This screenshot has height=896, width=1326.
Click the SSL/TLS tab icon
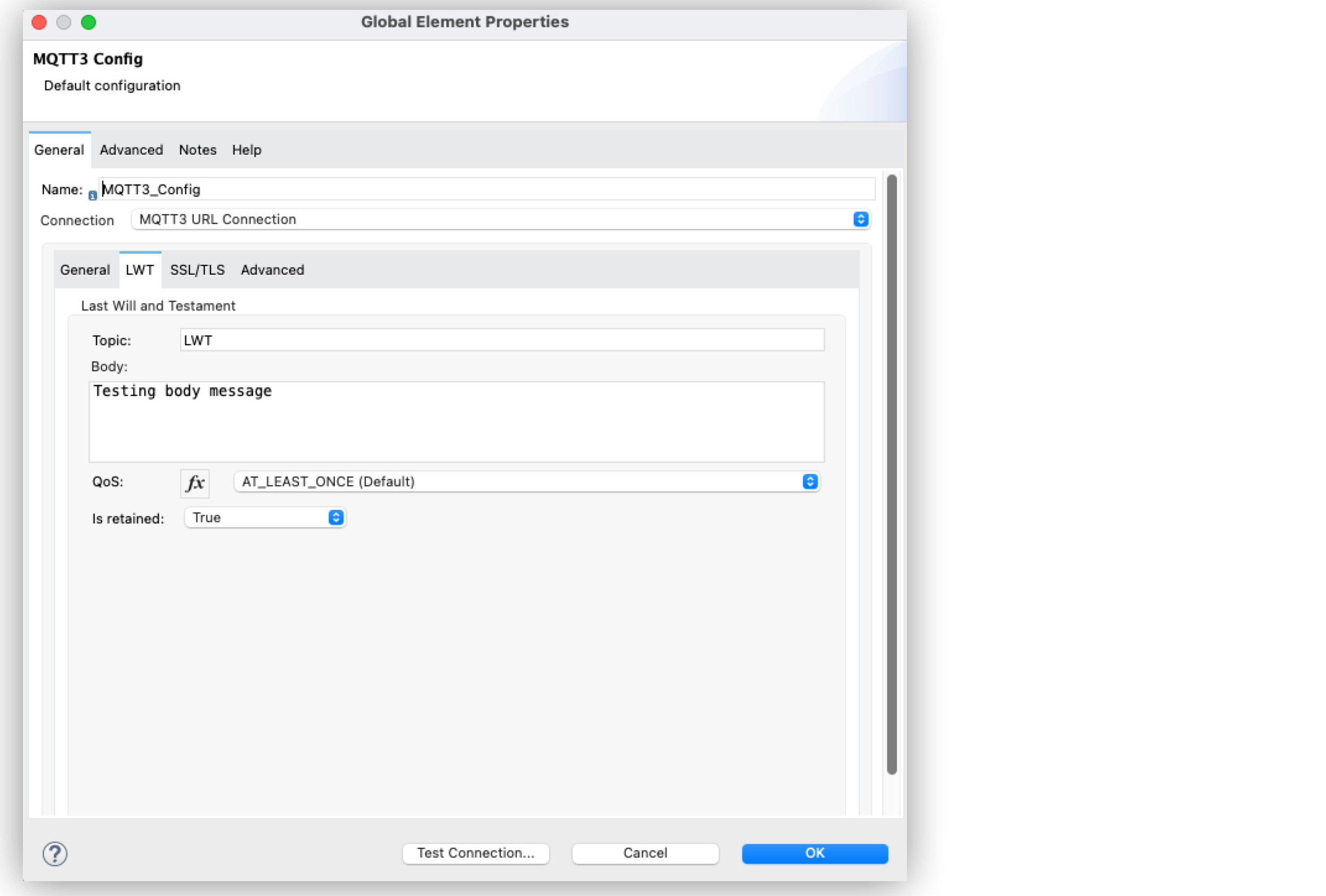(x=196, y=269)
